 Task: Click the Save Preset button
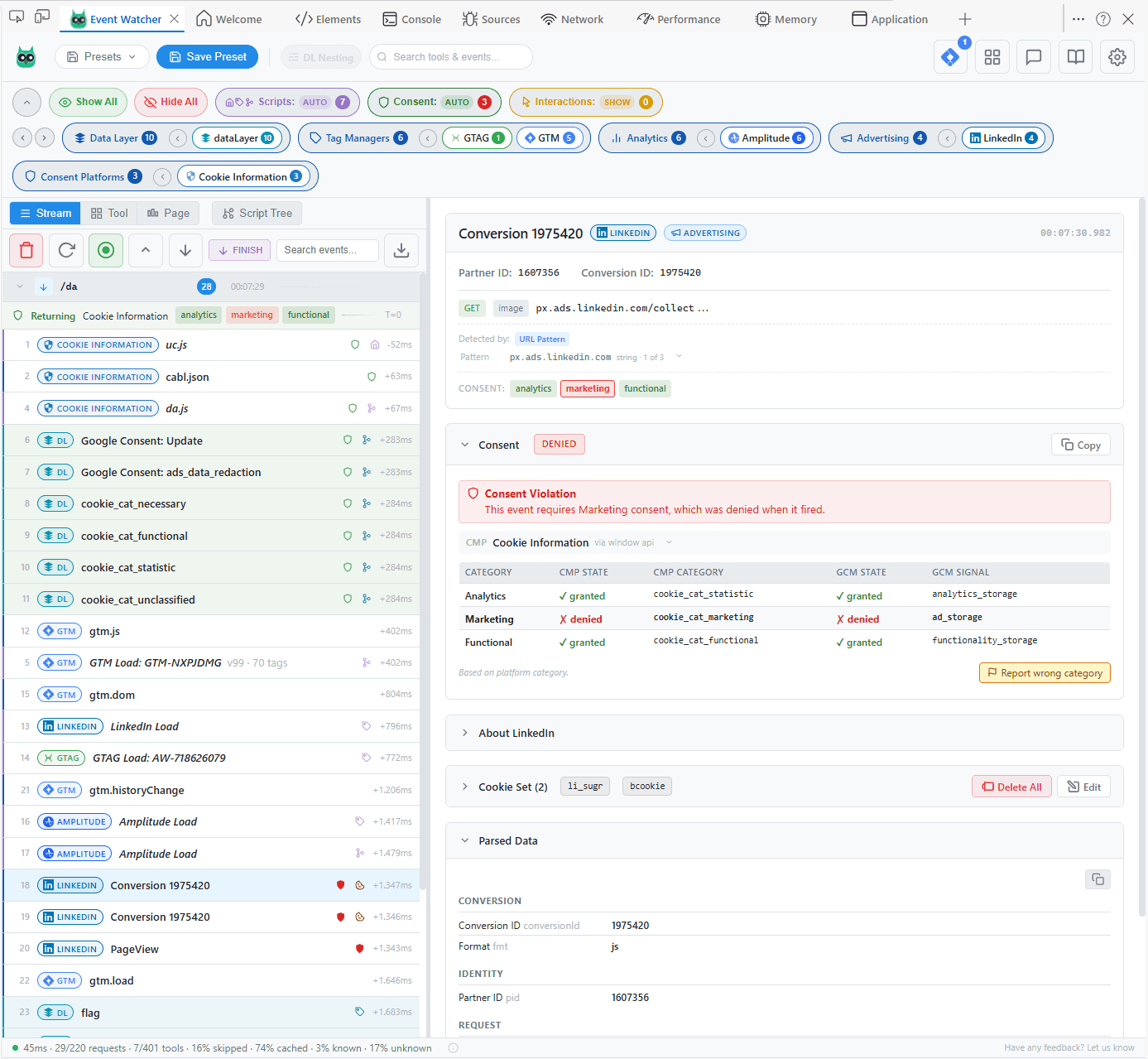[x=207, y=56]
